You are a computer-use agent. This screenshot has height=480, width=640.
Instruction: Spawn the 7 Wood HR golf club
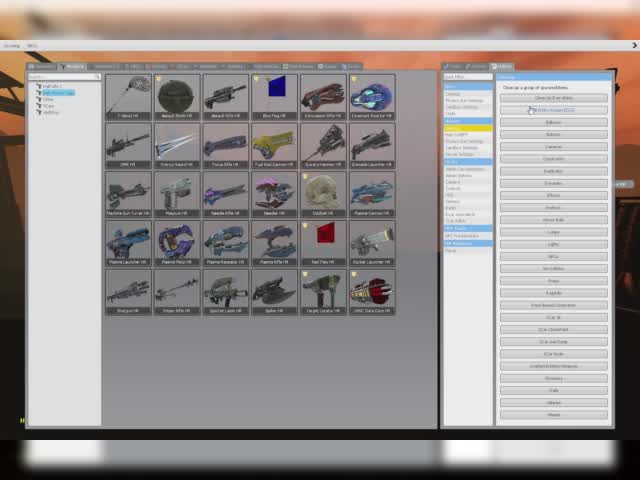click(x=128, y=97)
